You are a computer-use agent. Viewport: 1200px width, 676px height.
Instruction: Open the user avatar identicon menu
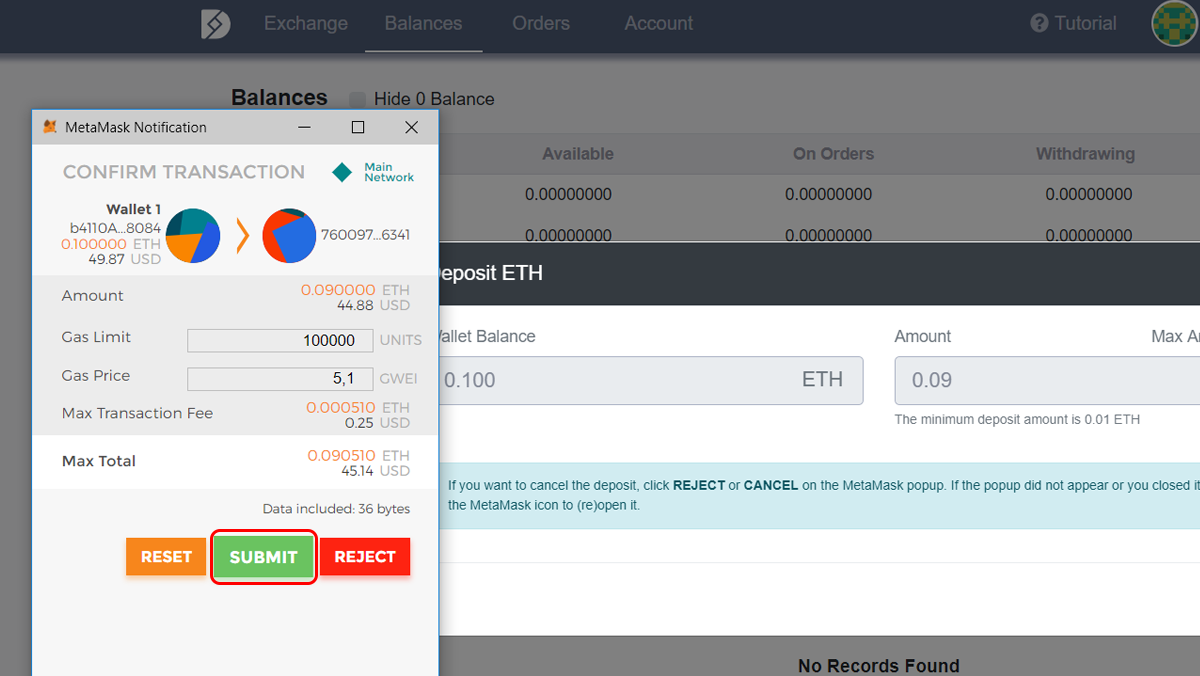pos(1175,24)
